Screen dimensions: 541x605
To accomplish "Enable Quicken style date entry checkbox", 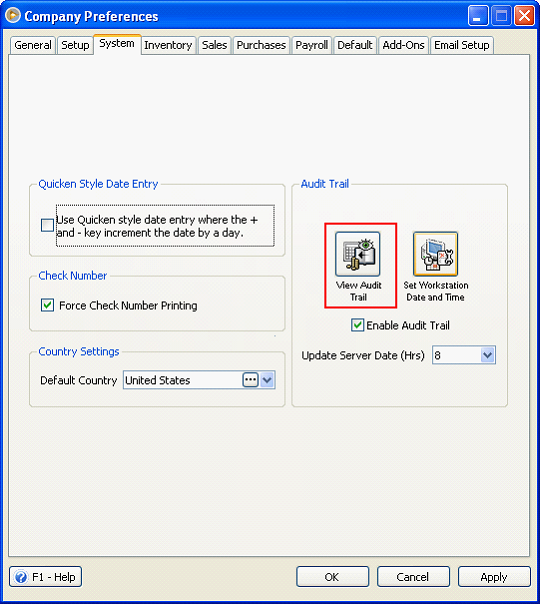I will (47, 225).
